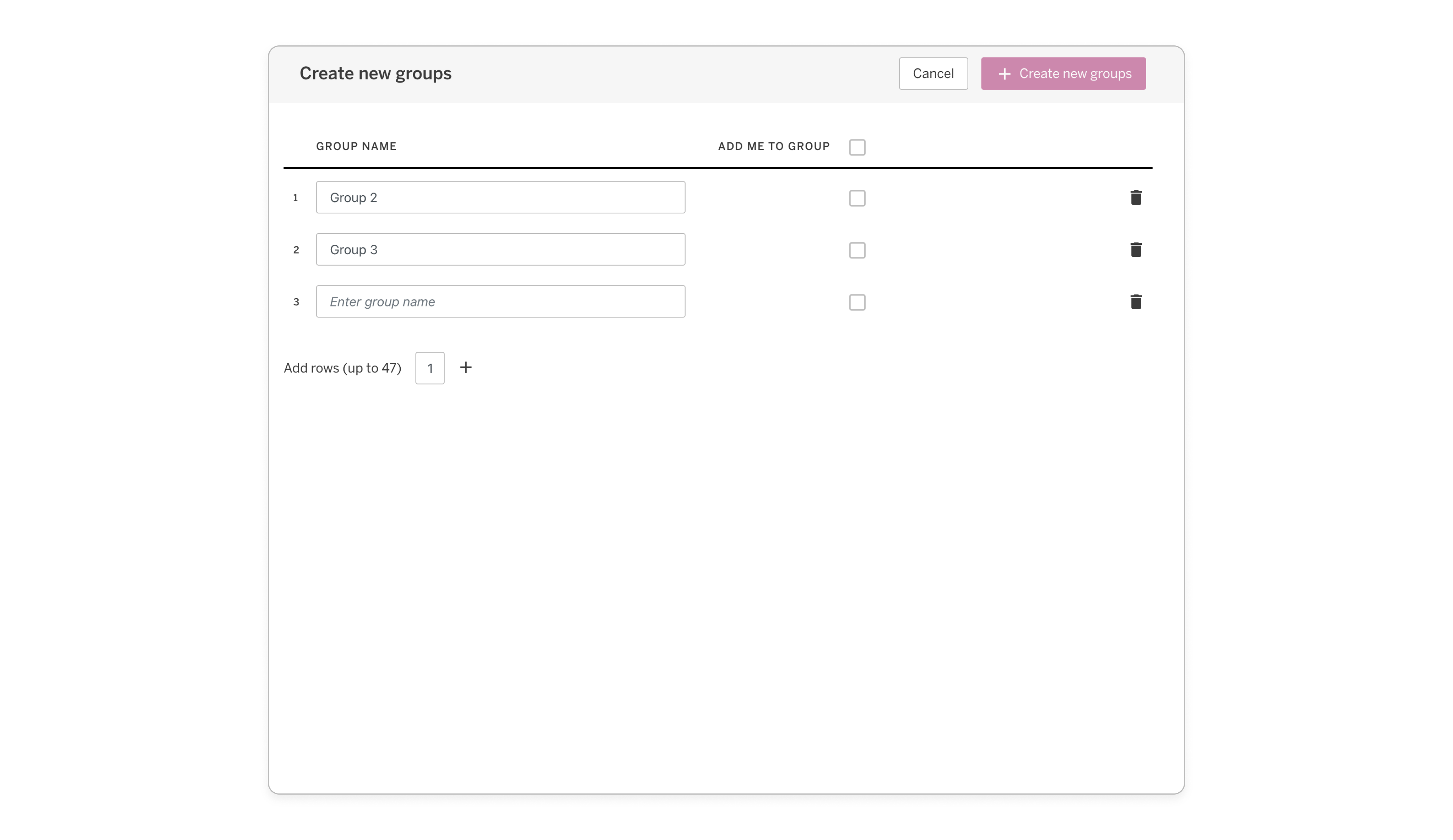Check add me for the unnamed row 3

857,302
